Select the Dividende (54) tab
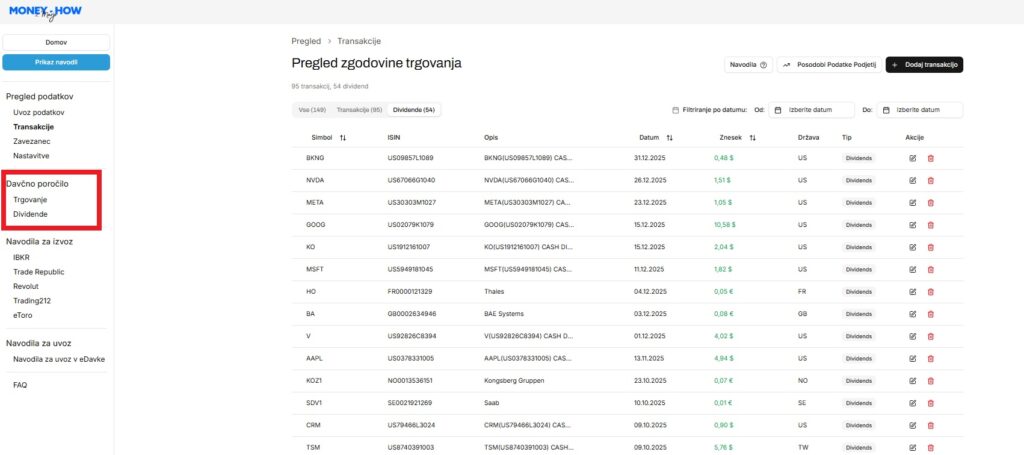1024x455 pixels. (414, 110)
